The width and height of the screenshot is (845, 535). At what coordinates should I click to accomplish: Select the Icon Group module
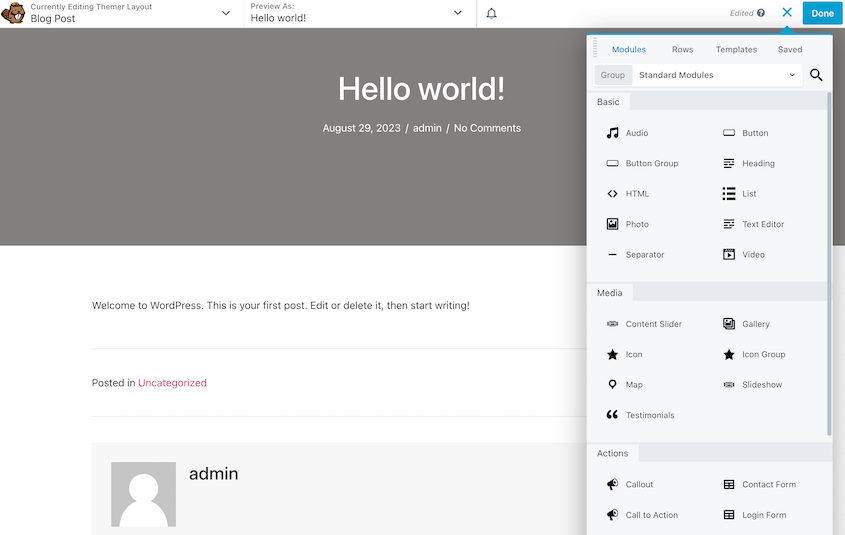pos(754,355)
